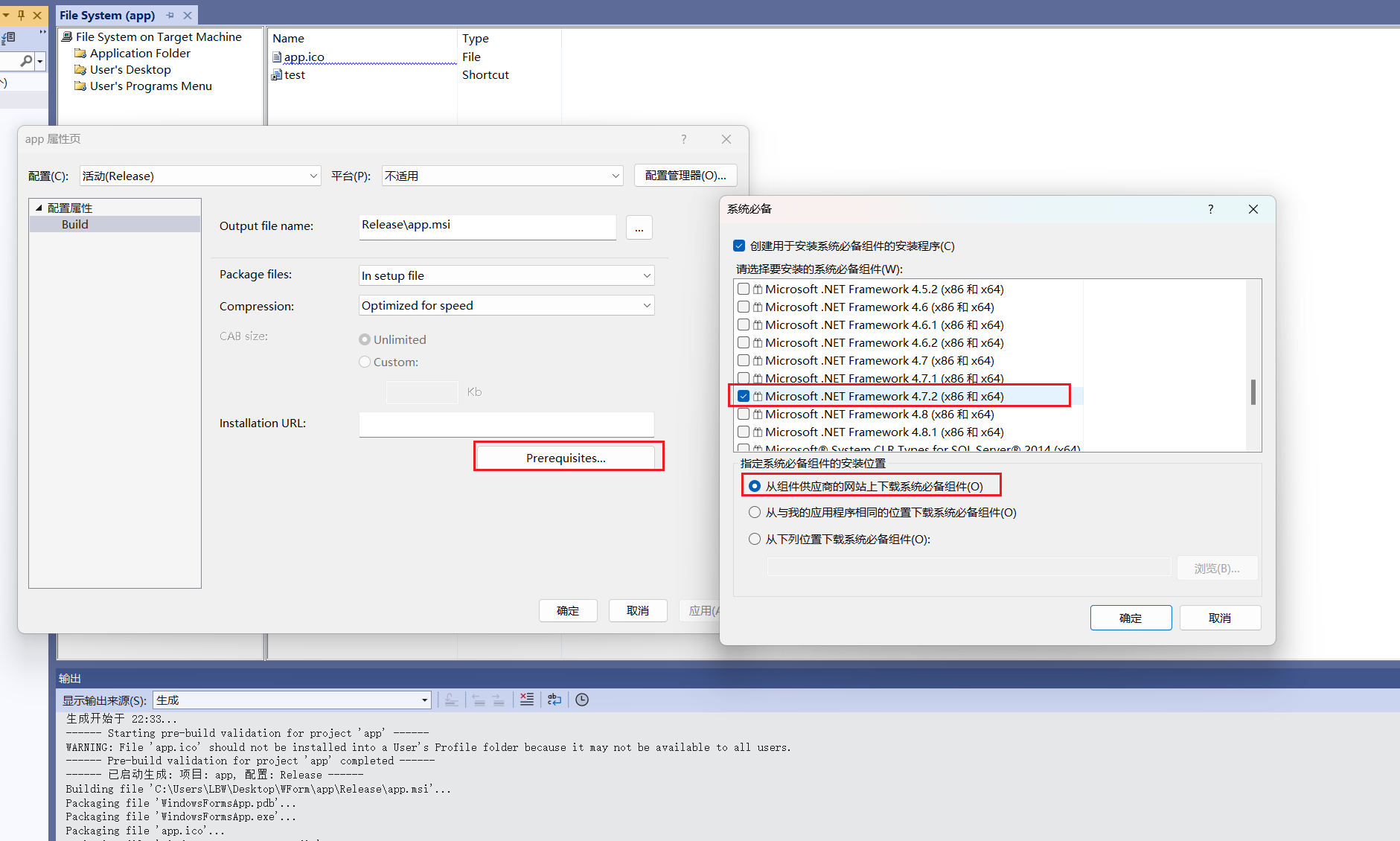The width and height of the screenshot is (1400, 841).
Task: Open the search options dropdown arrow
Action: [40, 61]
